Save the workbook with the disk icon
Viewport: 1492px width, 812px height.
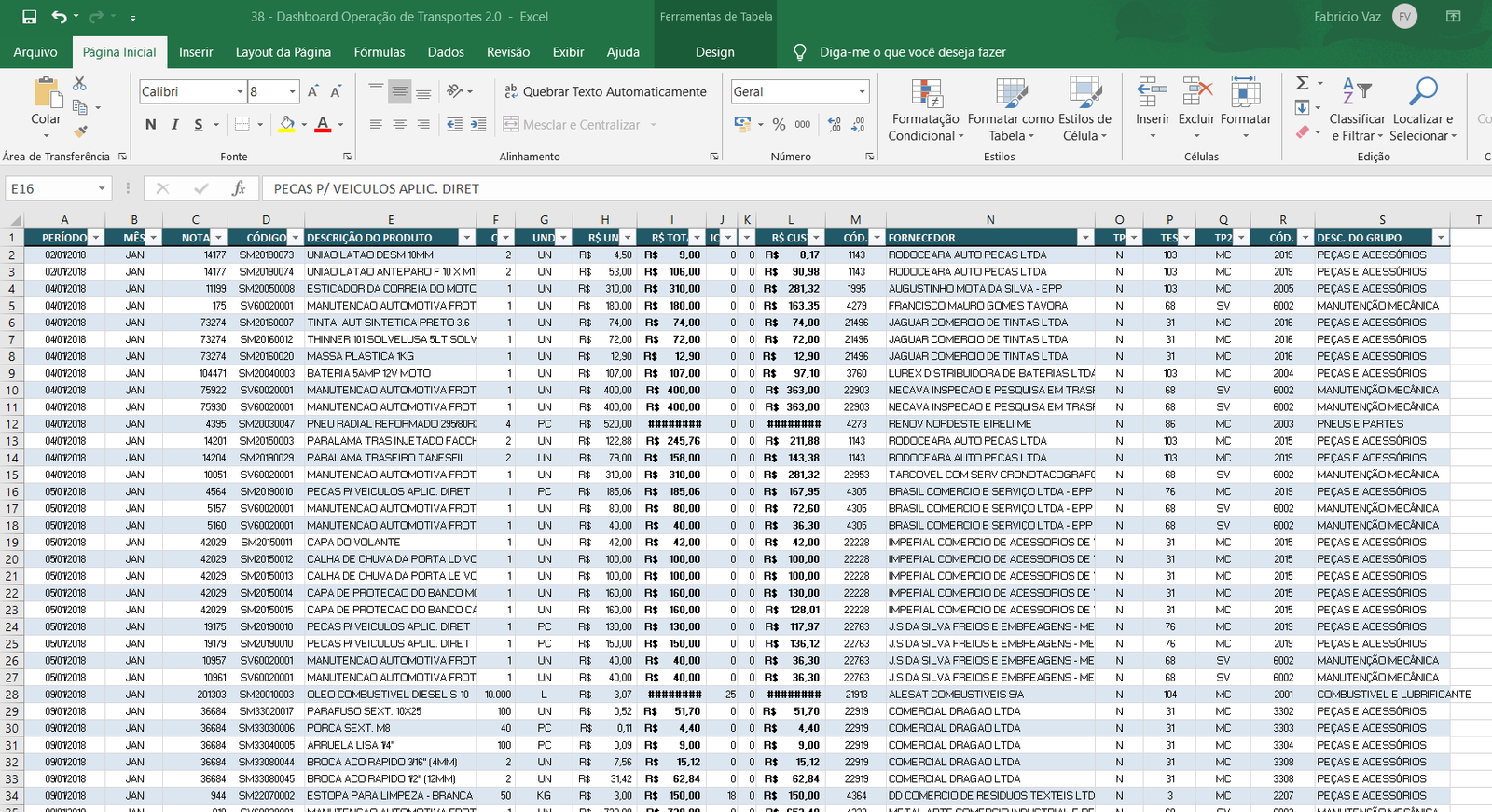(29, 17)
